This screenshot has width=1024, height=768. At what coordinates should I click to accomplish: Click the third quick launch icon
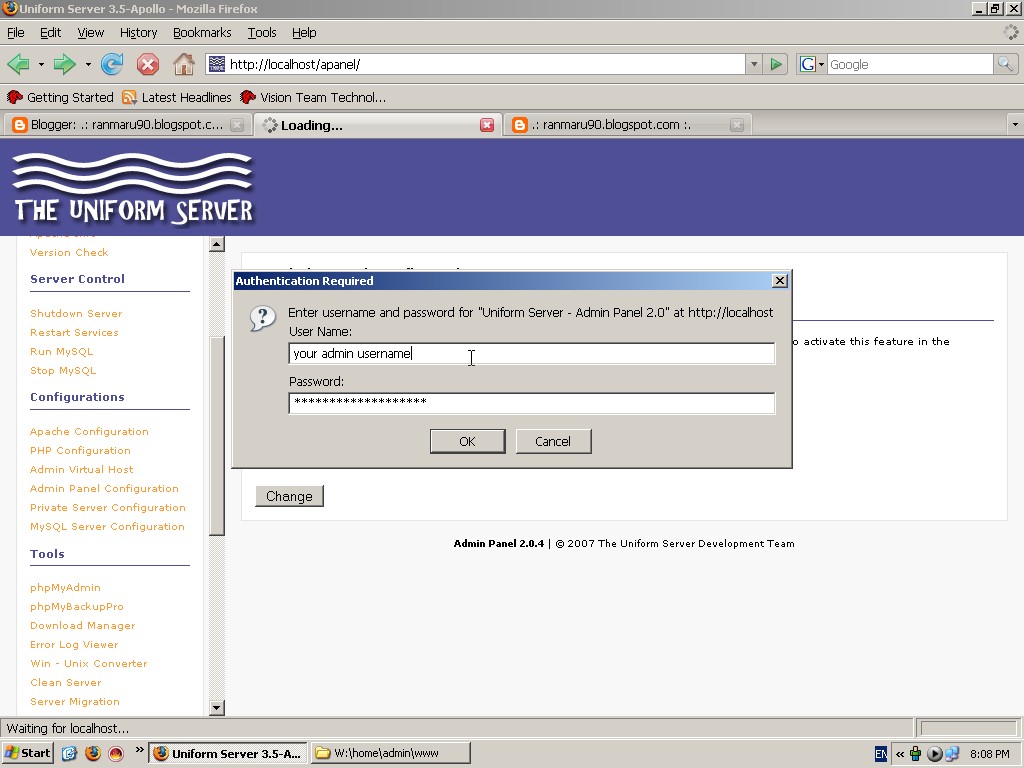point(116,753)
